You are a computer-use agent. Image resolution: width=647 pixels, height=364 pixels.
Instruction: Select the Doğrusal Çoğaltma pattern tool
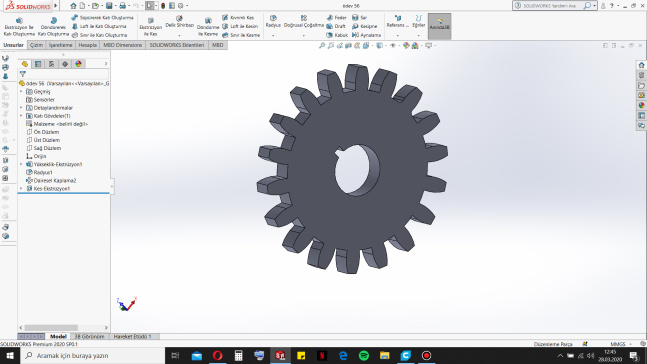(304, 21)
